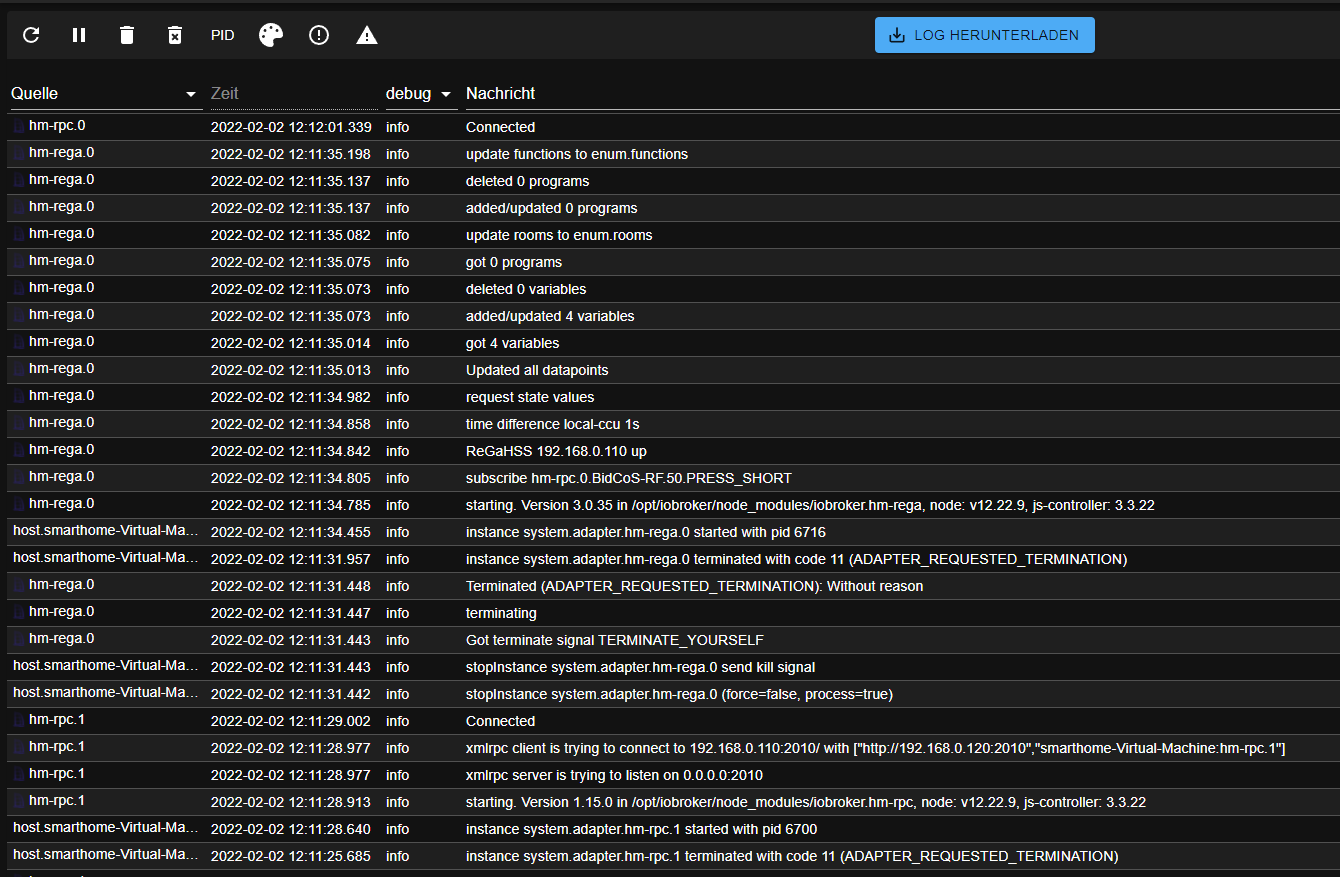Click hm-rega starting Version 3.0.35 message
The image size is (1340, 877).
click(810, 505)
